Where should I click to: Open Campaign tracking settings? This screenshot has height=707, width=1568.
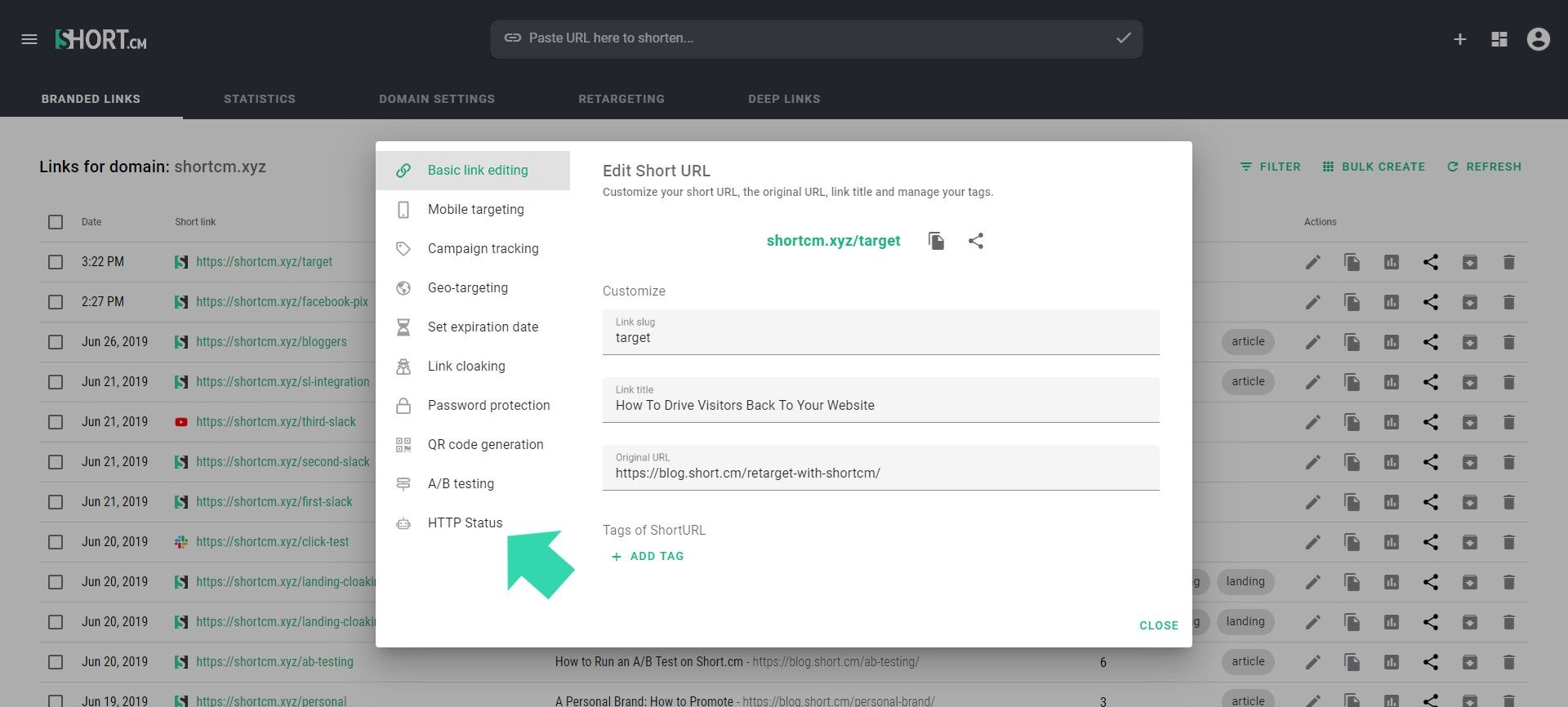pyautogui.click(x=473, y=249)
